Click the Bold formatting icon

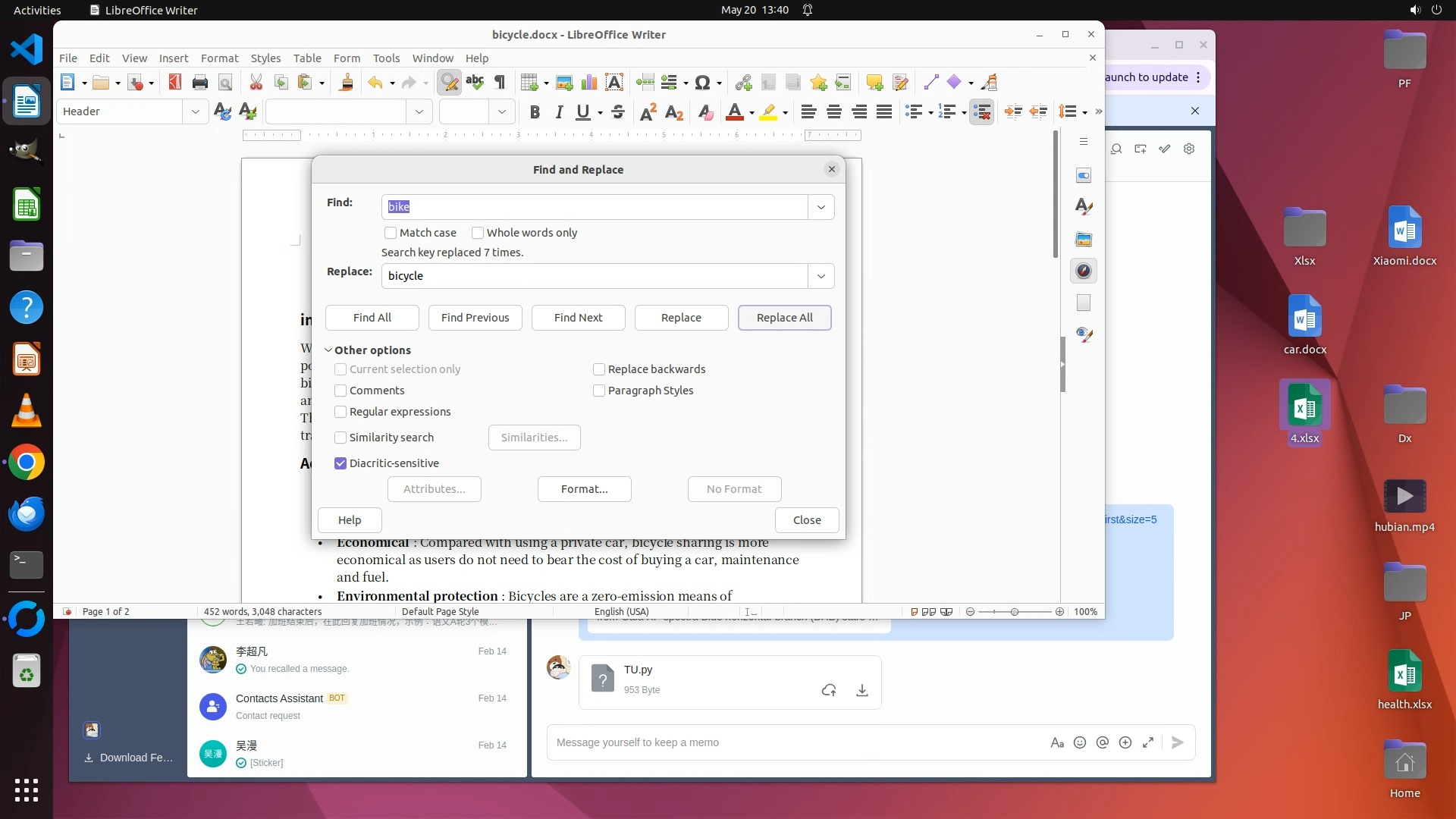click(535, 112)
